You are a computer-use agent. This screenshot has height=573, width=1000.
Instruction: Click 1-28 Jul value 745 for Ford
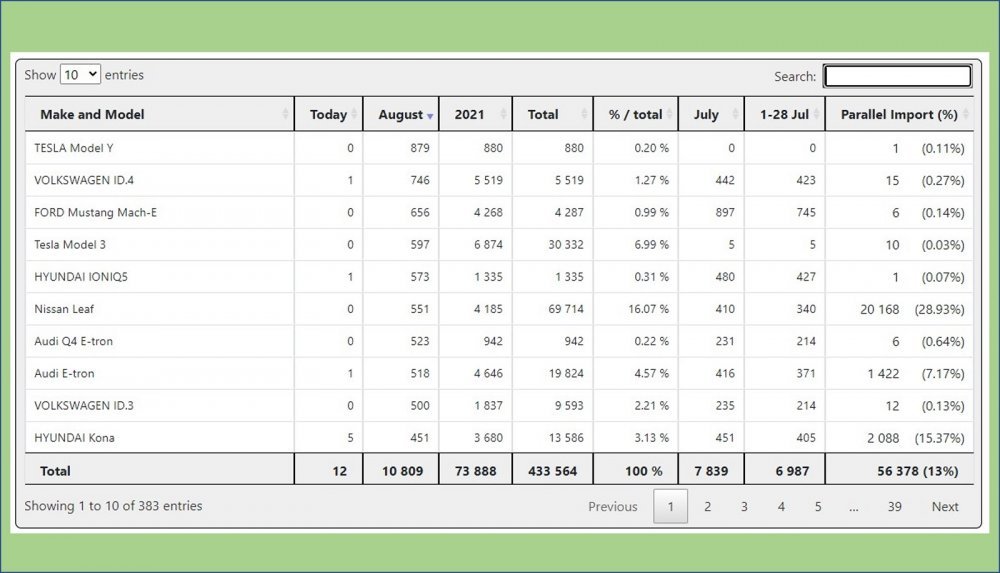[x=805, y=212]
